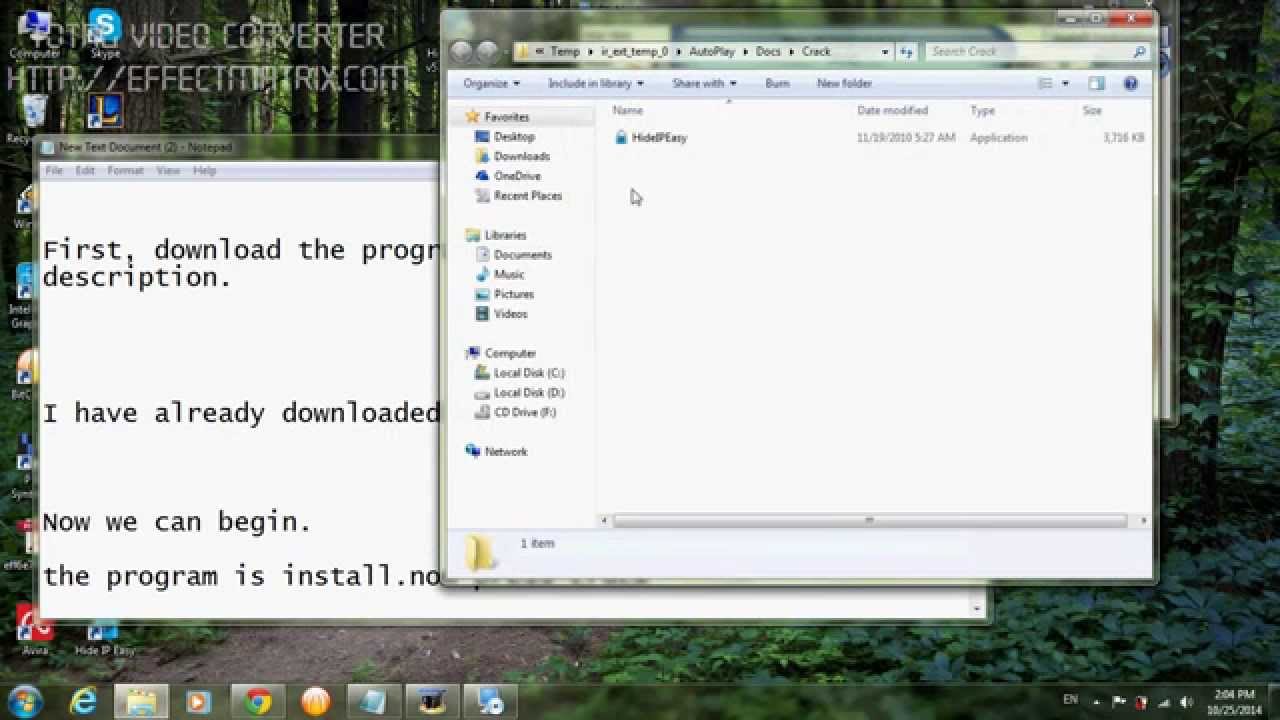This screenshot has width=1280, height=720.
Task: Show hidden system tray icons
Action: (x=1097, y=702)
